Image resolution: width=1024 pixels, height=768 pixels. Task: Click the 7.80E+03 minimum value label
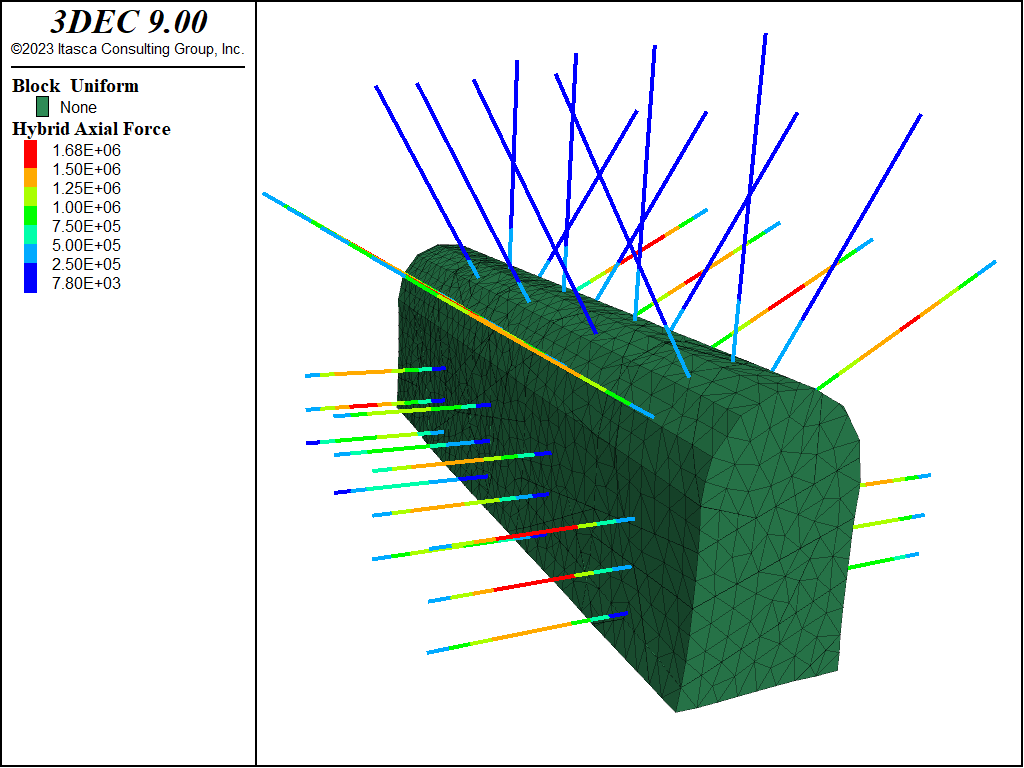pyautogui.click(x=86, y=283)
